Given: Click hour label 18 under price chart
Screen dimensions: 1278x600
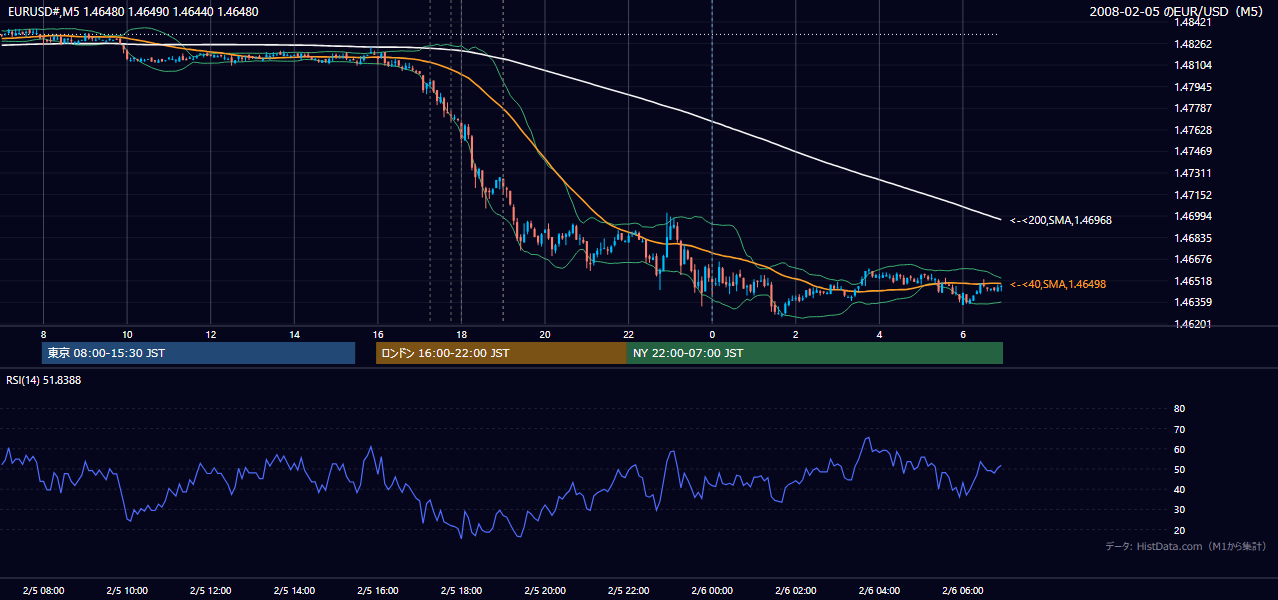Looking at the screenshot, I should (461, 334).
